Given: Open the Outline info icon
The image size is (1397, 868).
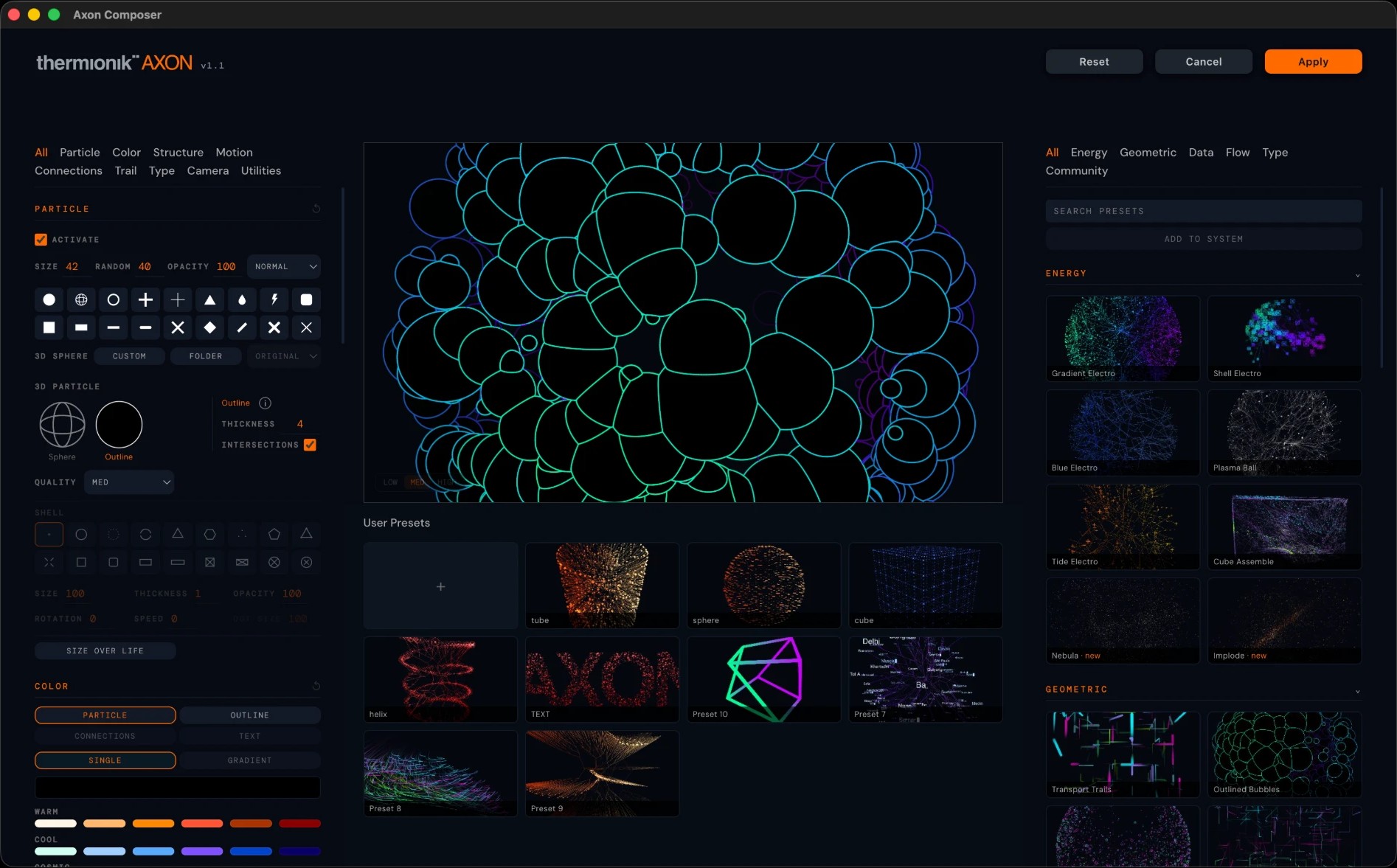Looking at the screenshot, I should point(266,403).
